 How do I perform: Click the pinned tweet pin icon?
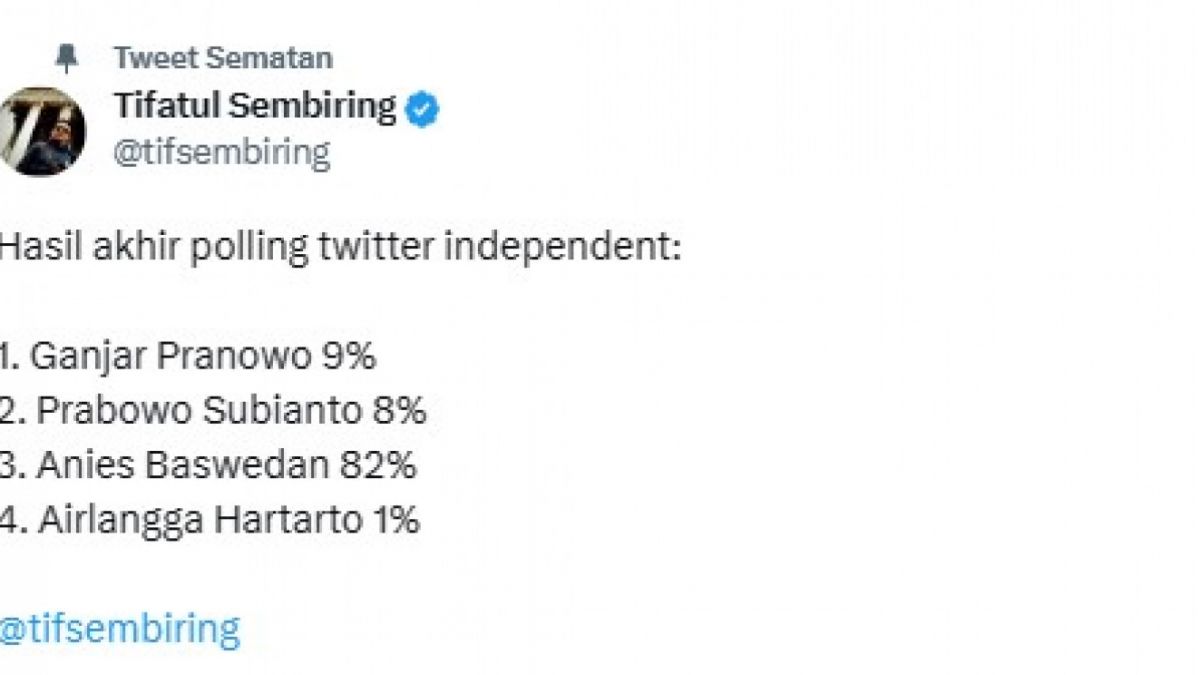click(67, 58)
